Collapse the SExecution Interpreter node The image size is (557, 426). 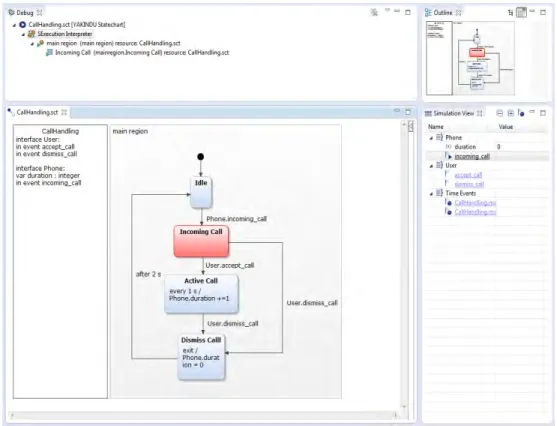(x=23, y=34)
